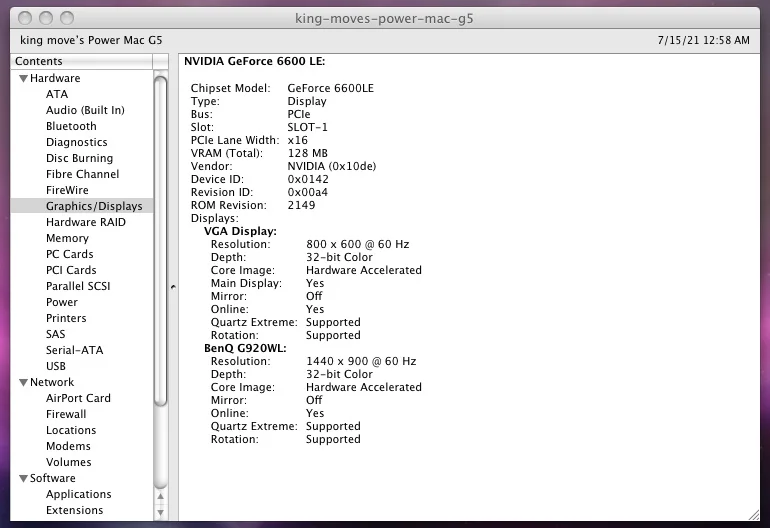770x528 pixels.
Task: Click the Software category label
Action: click(53, 478)
